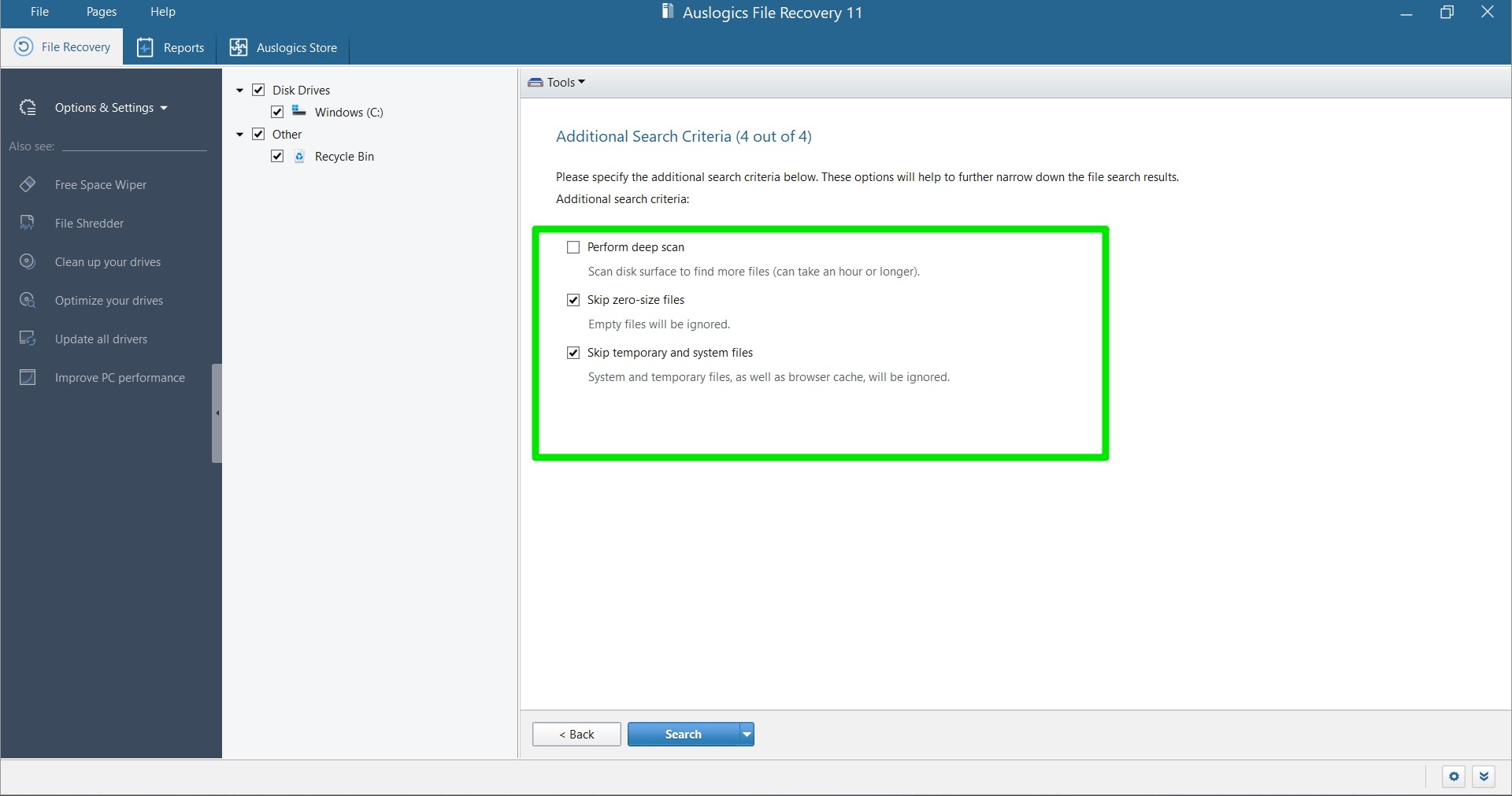Switch to the Reports tab
Image resolution: width=1512 pixels, height=796 pixels.
[x=170, y=47]
